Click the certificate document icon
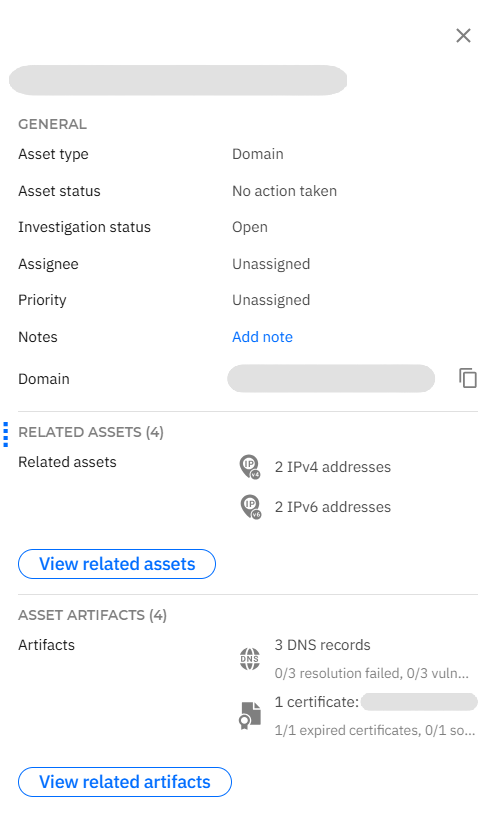Viewport: 490px width, 837px height. [x=249, y=716]
